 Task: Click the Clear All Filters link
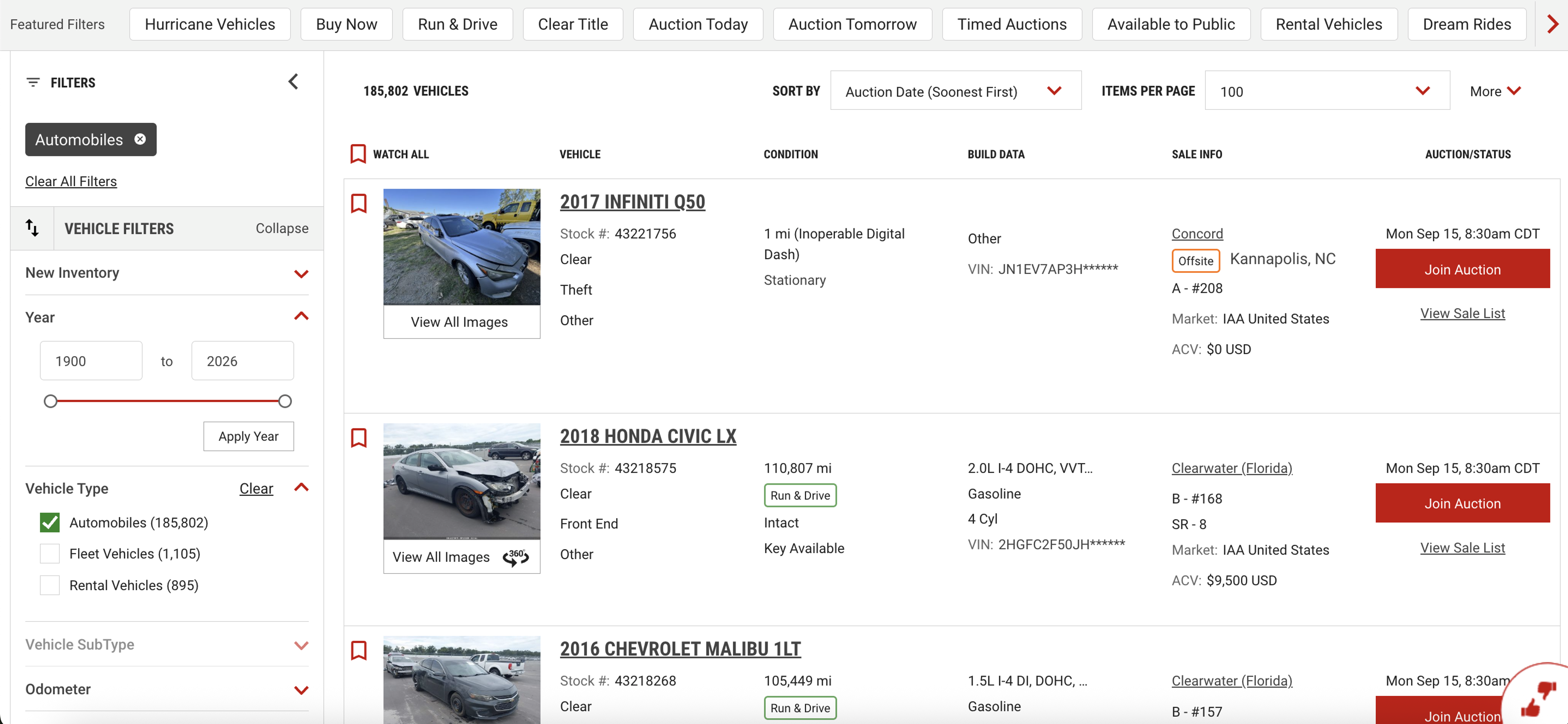coord(71,181)
